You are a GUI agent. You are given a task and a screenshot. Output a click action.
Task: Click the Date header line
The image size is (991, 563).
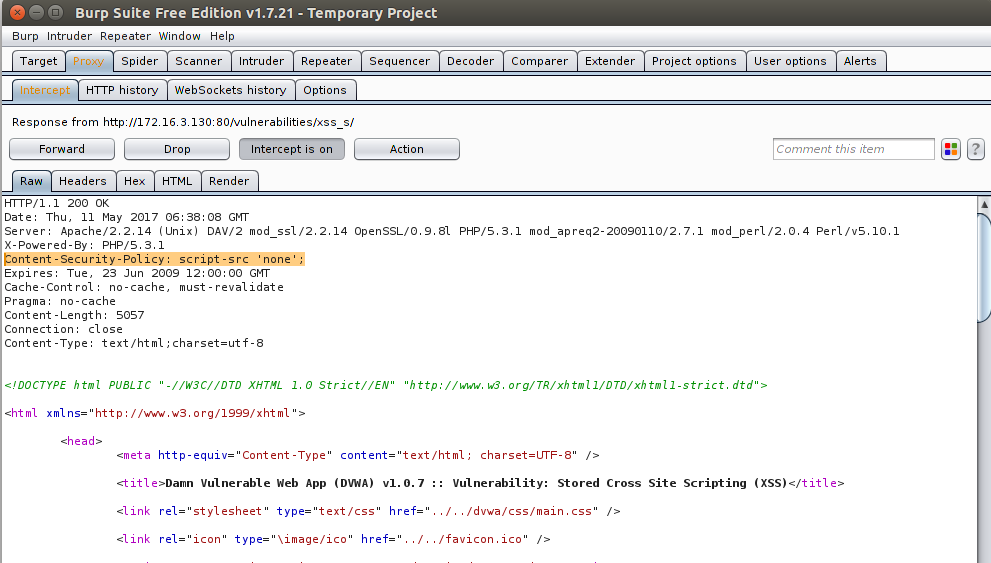coord(126,217)
